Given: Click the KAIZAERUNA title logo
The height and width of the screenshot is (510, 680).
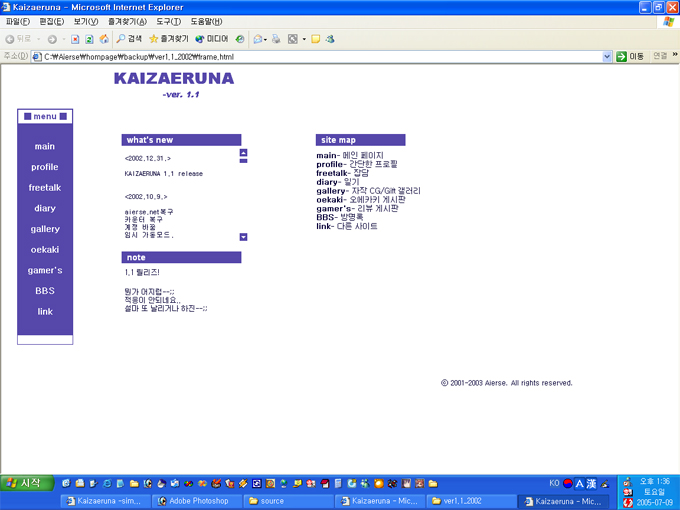Looking at the screenshot, I should [x=174, y=78].
